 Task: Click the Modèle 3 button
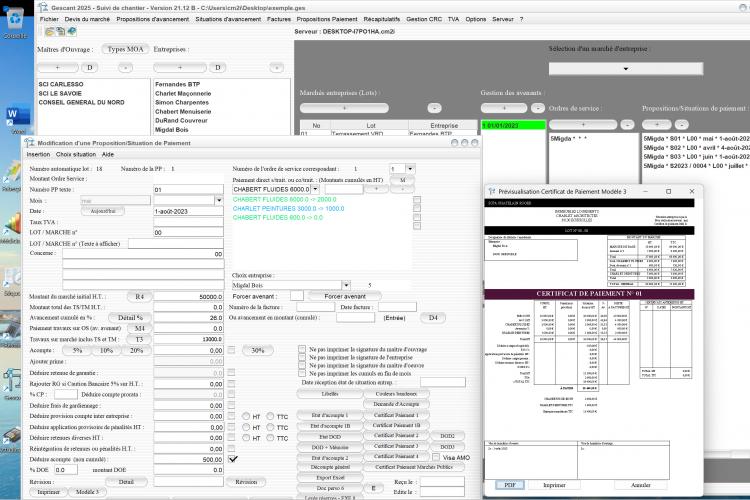coord(88,492)
